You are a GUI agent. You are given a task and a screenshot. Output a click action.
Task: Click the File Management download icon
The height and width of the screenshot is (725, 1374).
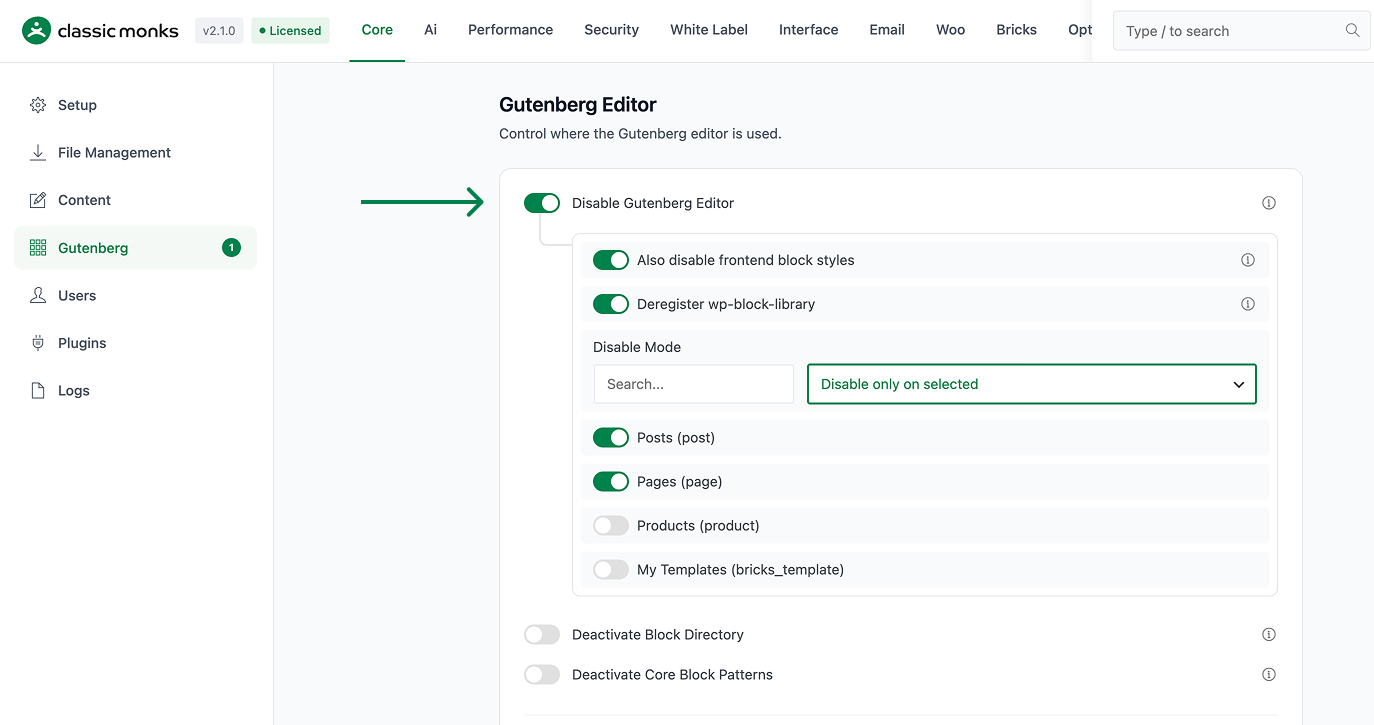[x=38, y=153]
